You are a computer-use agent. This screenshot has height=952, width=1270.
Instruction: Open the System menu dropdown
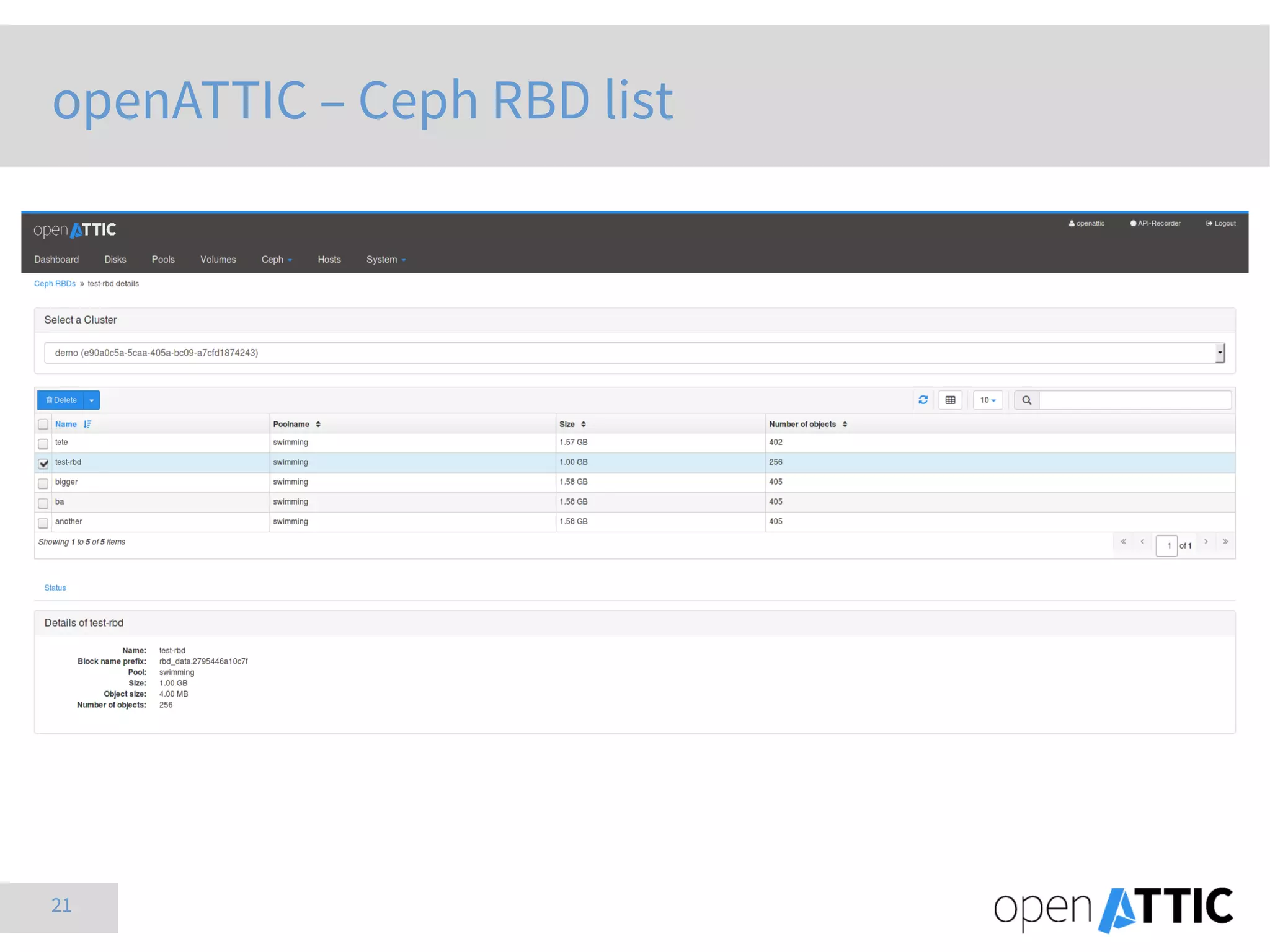386,260
